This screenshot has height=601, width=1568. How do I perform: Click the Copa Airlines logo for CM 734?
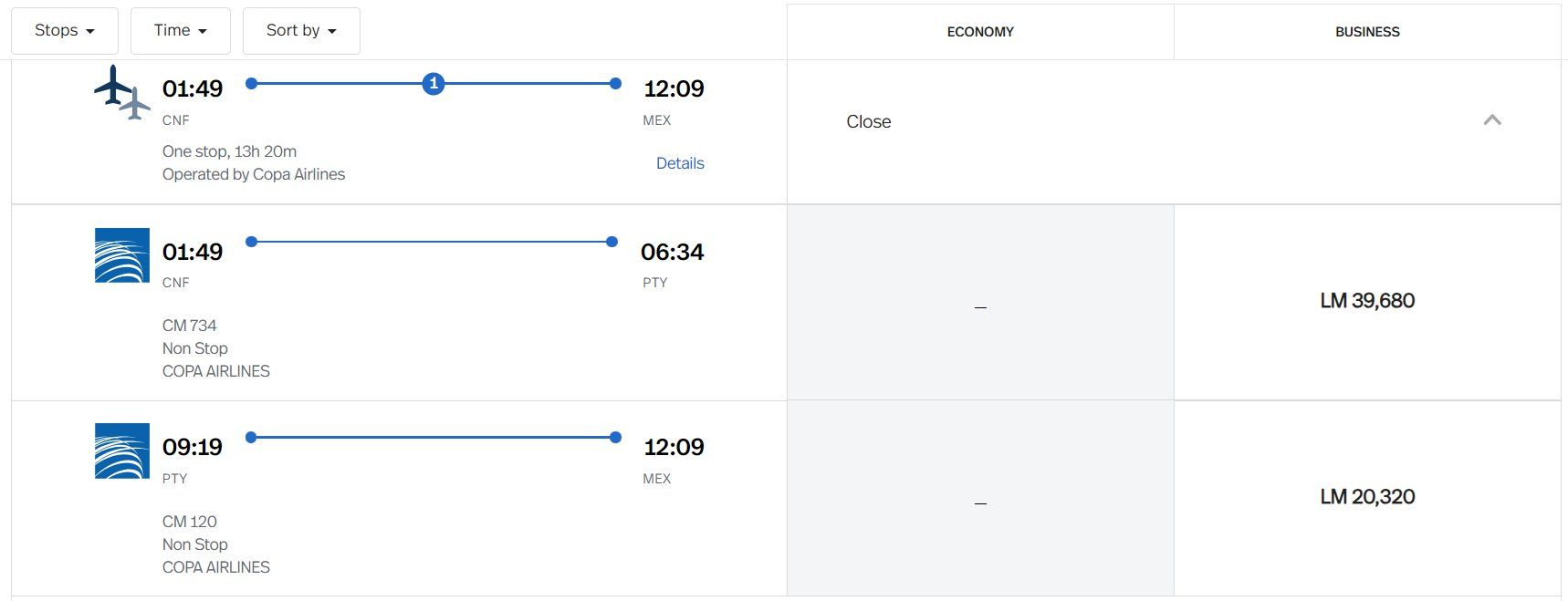tap(122, 255)
